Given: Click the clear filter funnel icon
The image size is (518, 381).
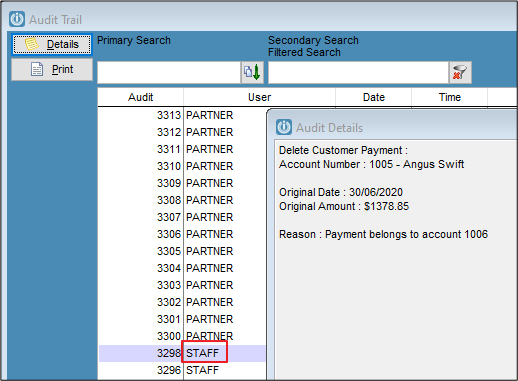Looking at the screenshot, I should [460, 72].
